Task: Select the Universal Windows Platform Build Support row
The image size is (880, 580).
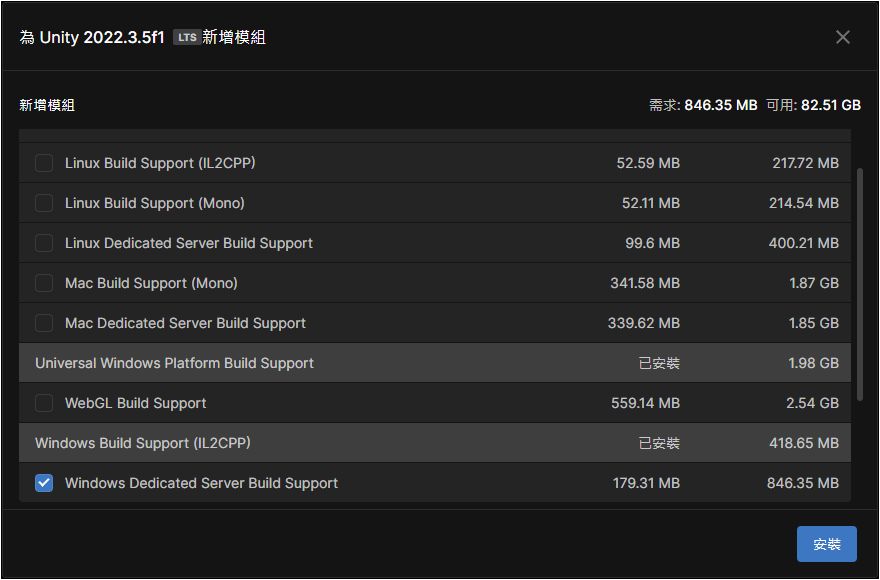Action: [x=435, y=363]
